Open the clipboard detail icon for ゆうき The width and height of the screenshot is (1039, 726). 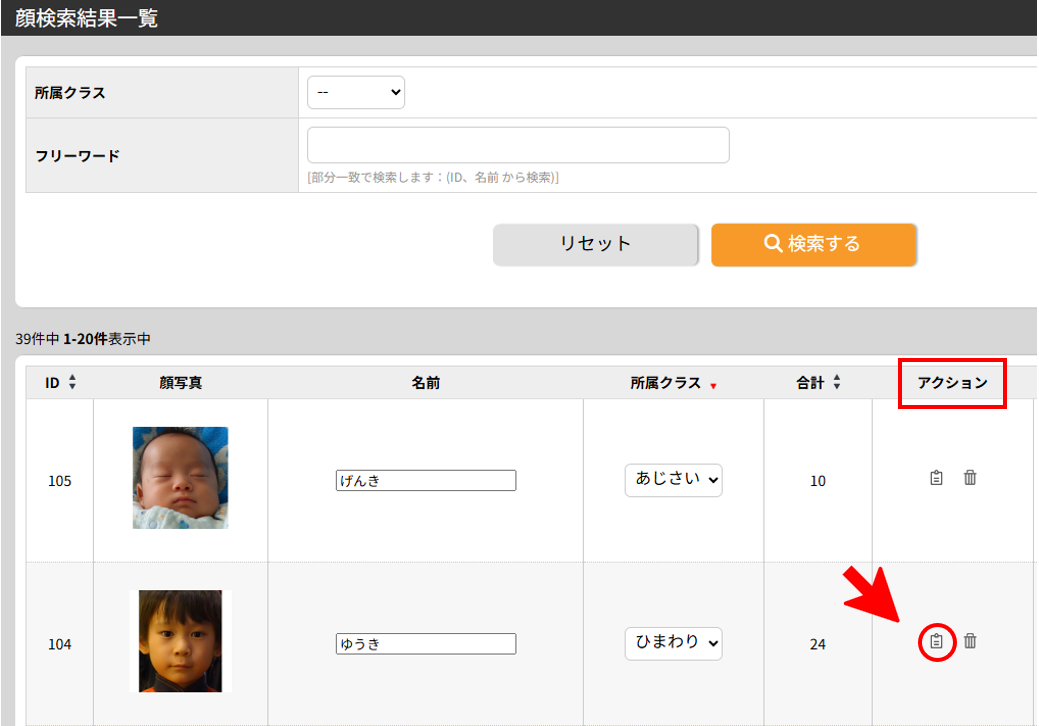click(936, 641)
